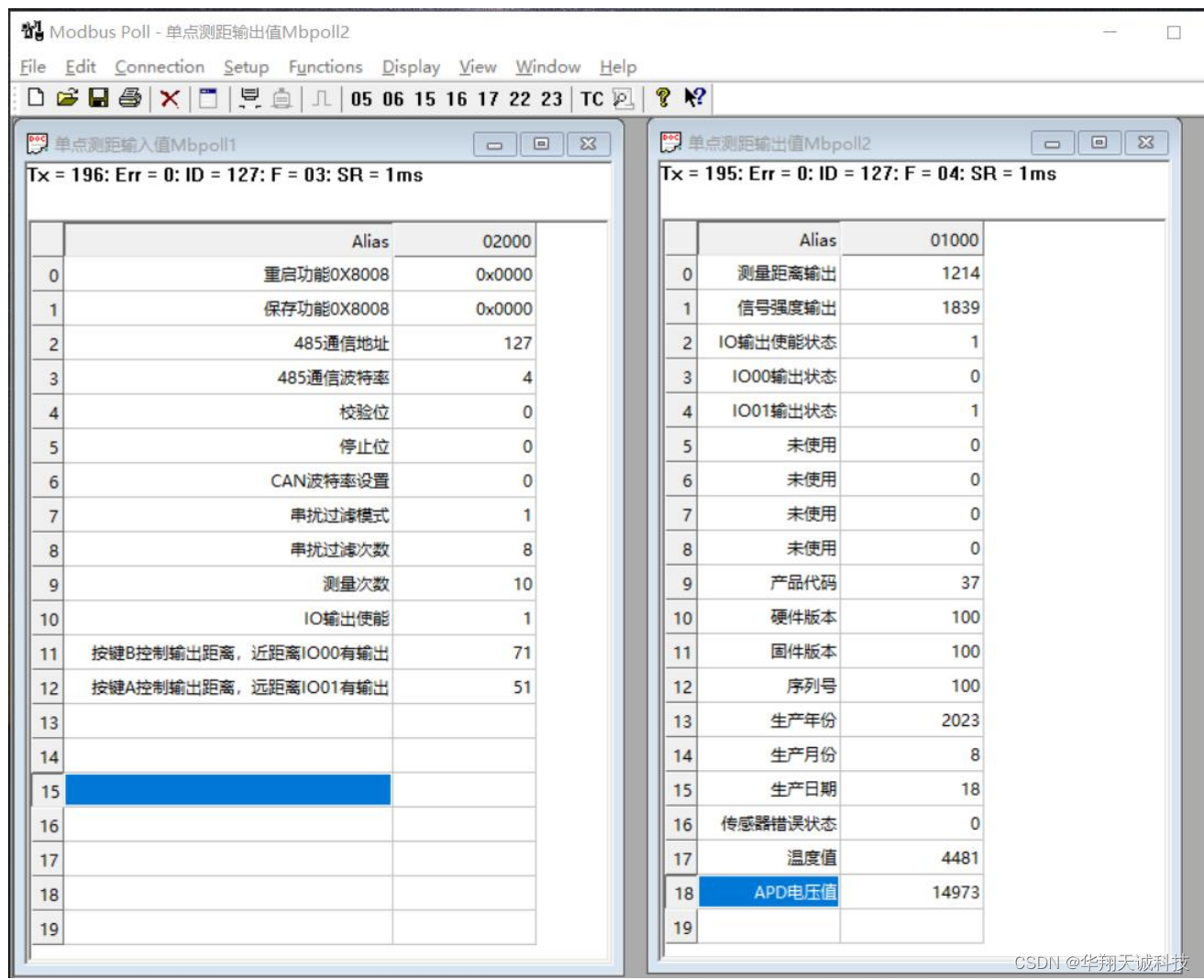Select function 15 toolbar button
Viewport: 1204px width, 980px height.
425,99
